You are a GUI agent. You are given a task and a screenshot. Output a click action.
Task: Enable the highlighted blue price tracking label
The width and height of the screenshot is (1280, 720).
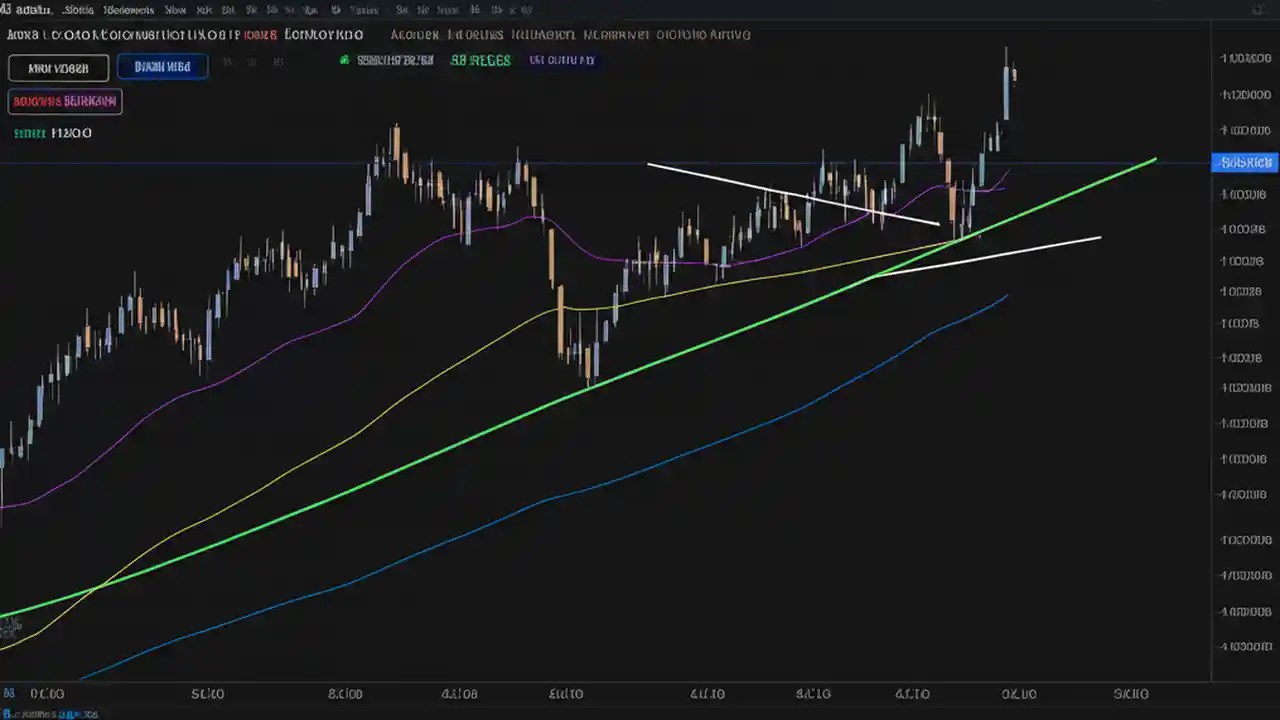coord(1244,162)
